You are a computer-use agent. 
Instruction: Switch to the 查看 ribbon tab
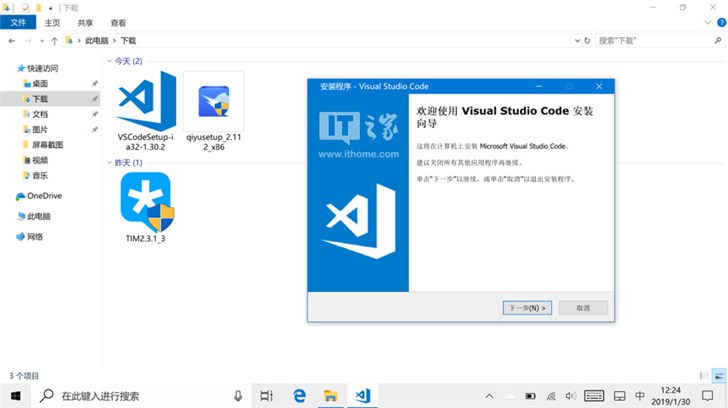[118, 22]
